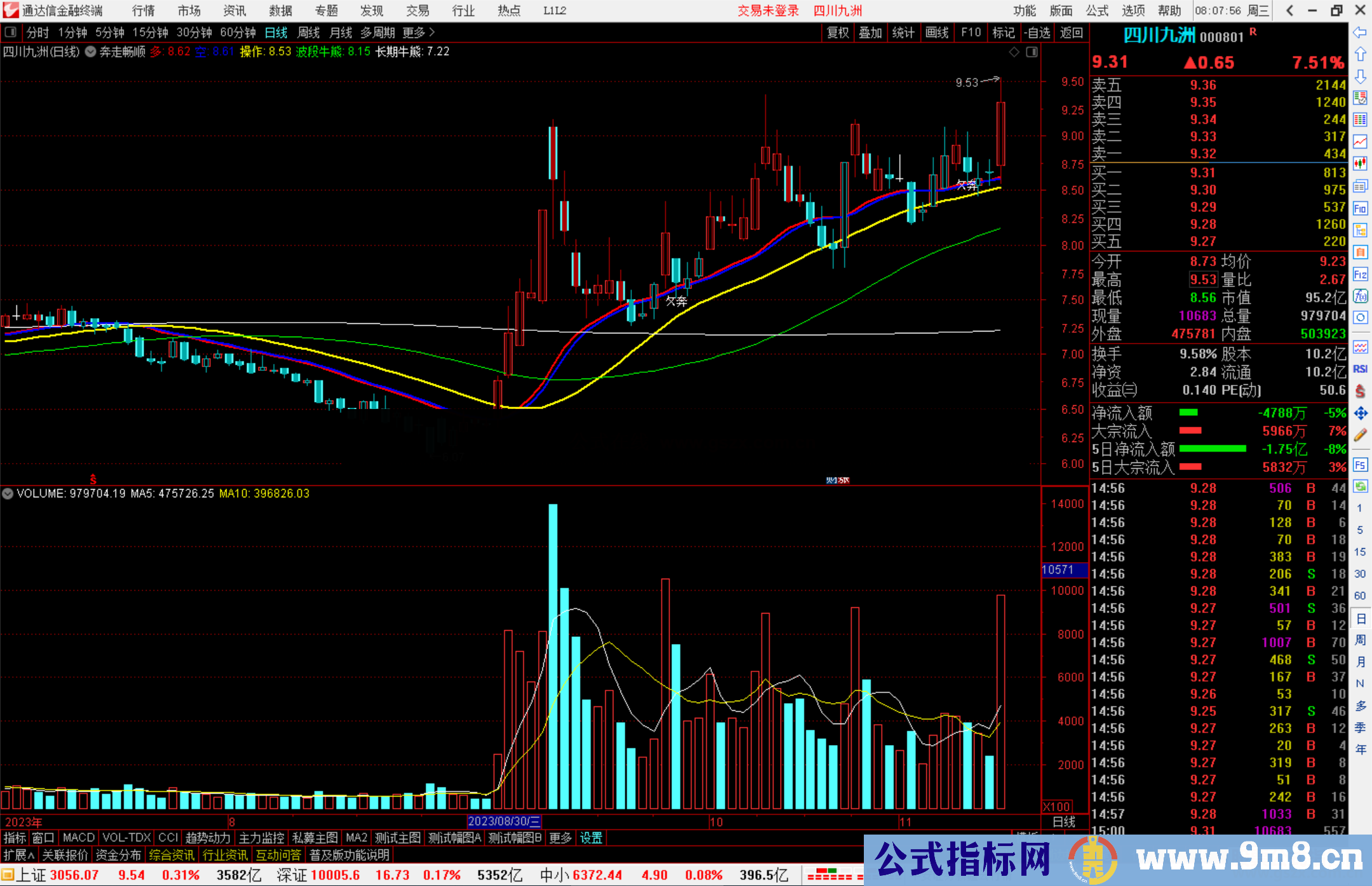The width and height of the screenshot is (1372, 886).
Task: Open the 行情 menu
Action: 143,11
